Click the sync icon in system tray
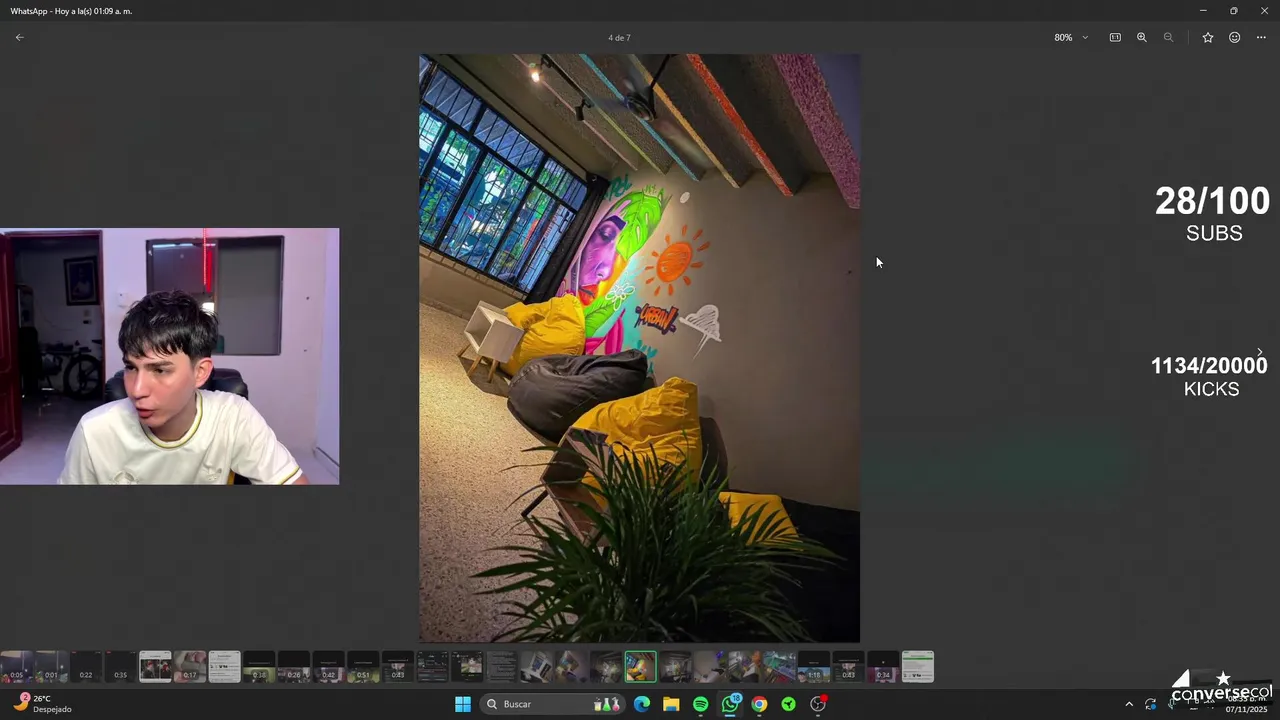This screenshot has width=1280, height=720. point(1151,704)
